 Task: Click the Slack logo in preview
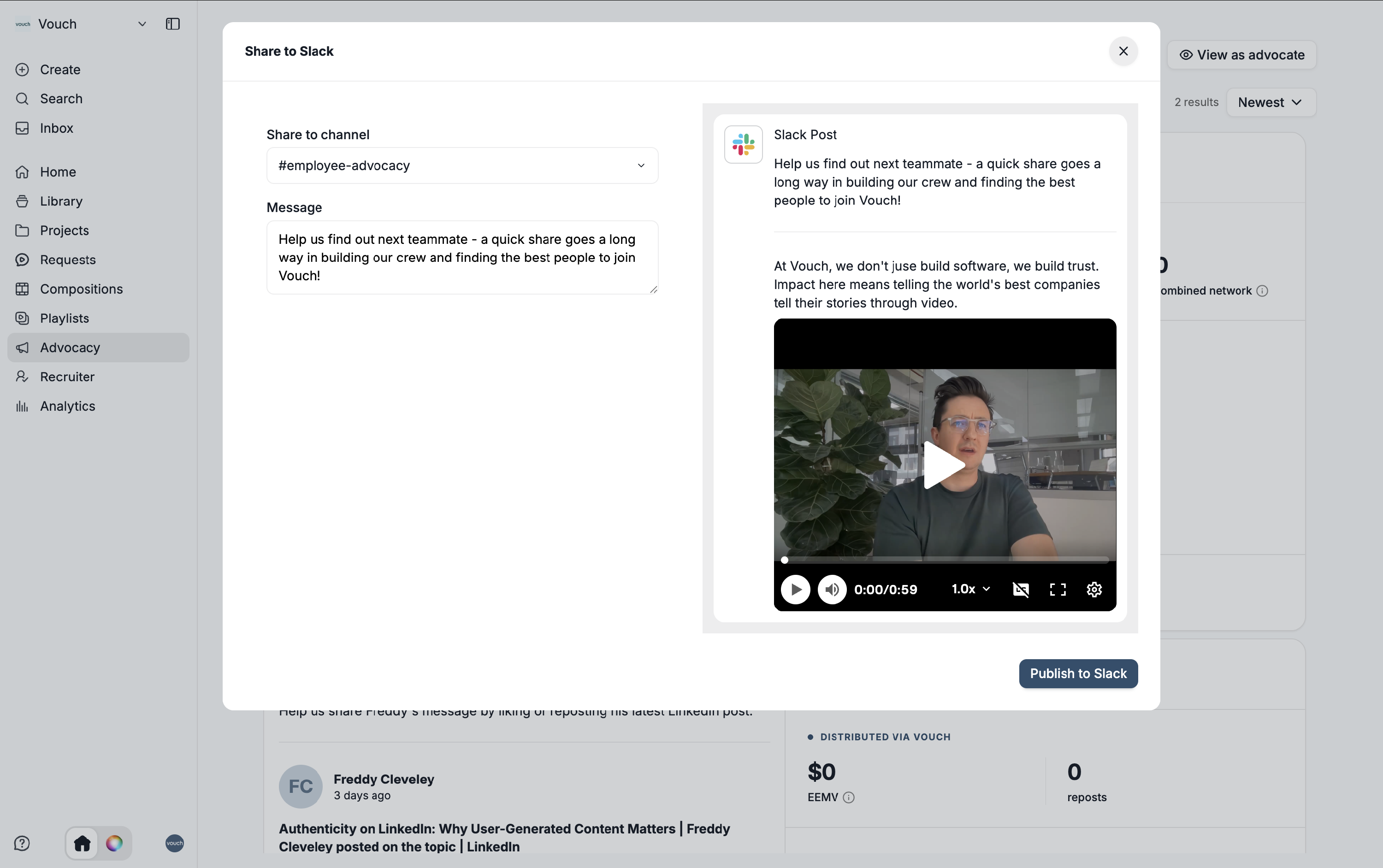[743, 145]
